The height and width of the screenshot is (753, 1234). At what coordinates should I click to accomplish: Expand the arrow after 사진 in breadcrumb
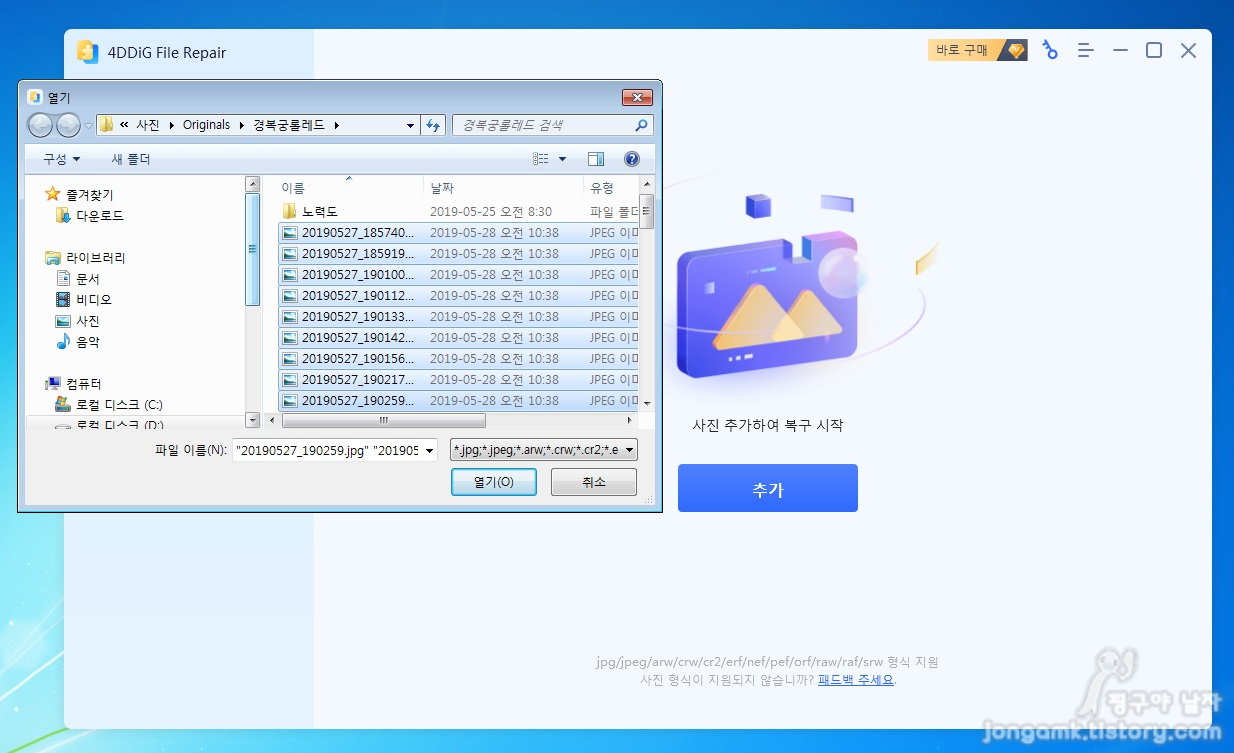point(171,125)
